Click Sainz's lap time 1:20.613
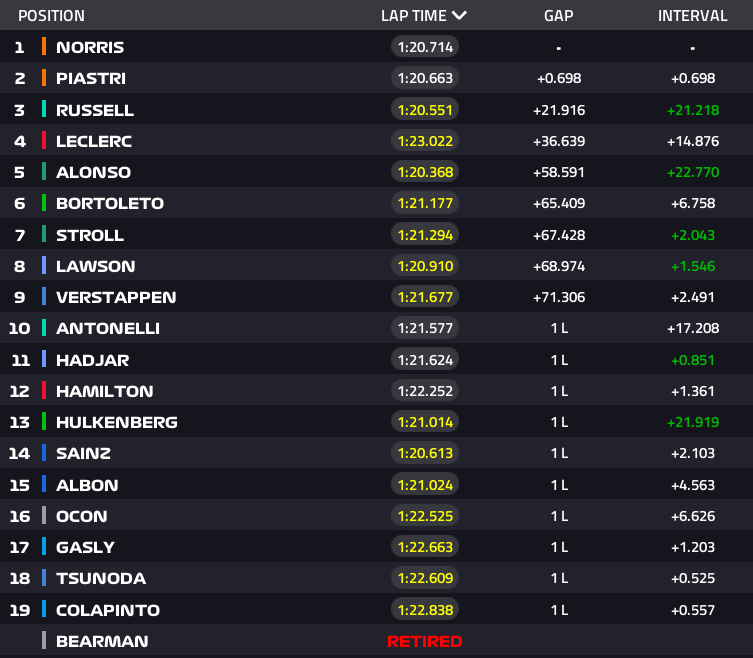The height and width of the screenshot is (658, 753). pos(425,453)
